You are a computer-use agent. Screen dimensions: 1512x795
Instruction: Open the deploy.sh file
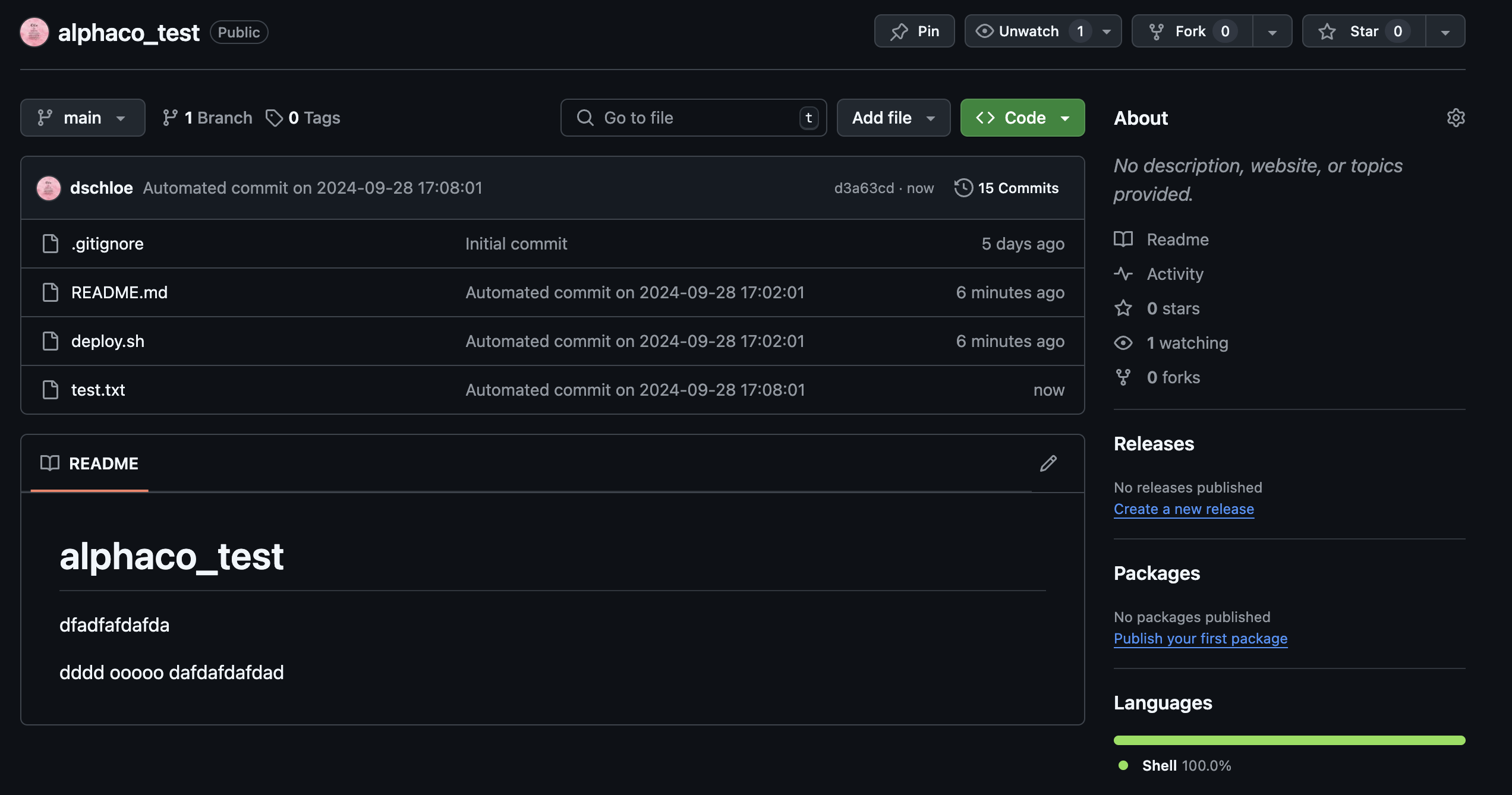point(108,341)
